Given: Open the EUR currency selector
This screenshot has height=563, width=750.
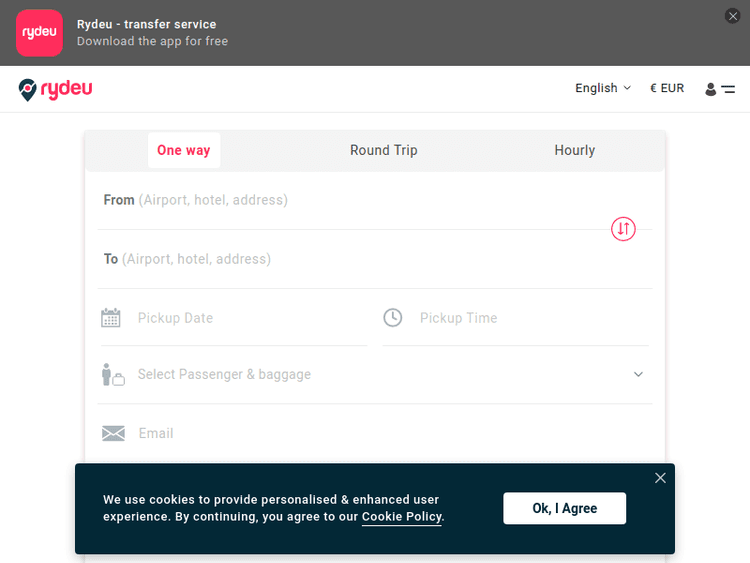Looking at the screenshot, I should click(x=667, y=88).
